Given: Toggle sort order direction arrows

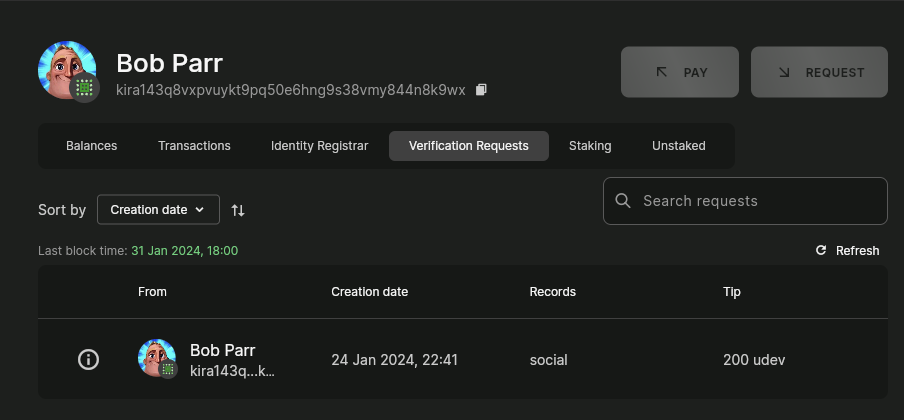Looking at the screenshot, I should pos(238,210).
